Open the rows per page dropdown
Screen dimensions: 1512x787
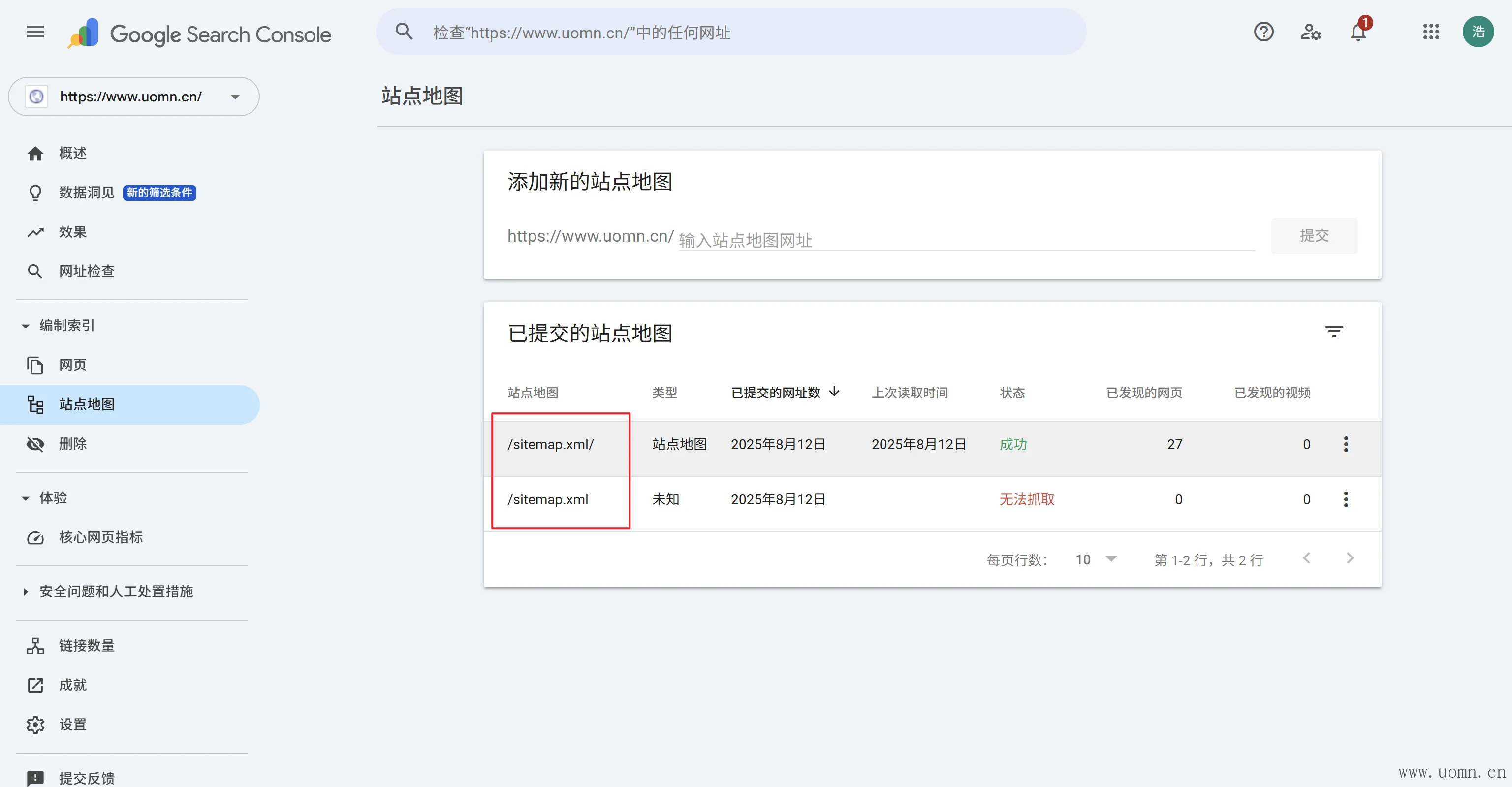tap(1095, 559)
